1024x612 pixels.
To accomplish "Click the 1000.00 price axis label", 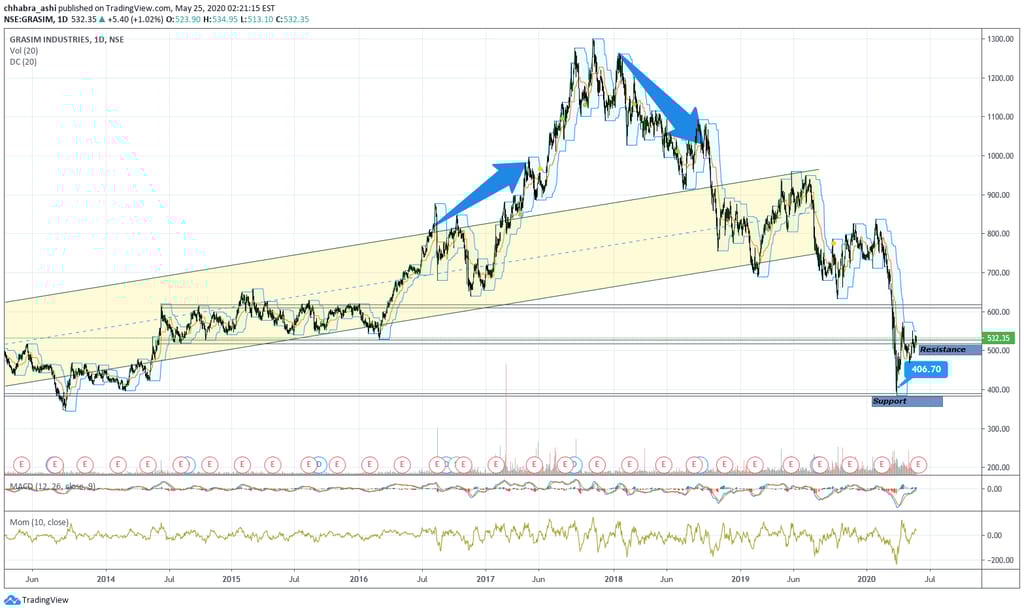I will 1000,156.
